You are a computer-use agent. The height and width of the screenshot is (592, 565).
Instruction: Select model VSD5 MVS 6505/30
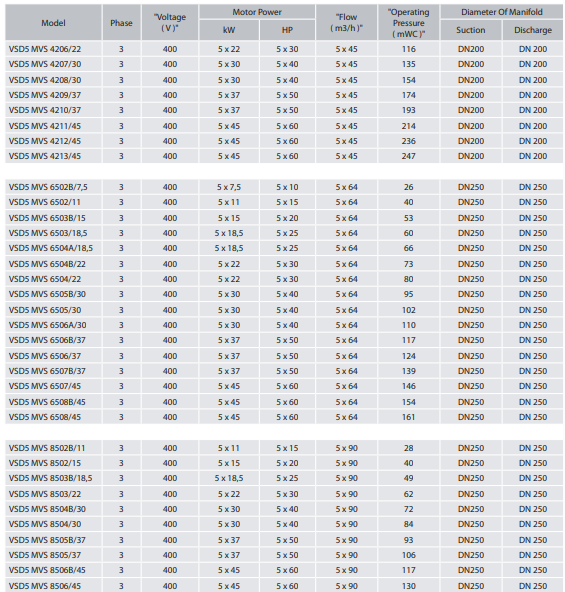click(x=45, y=310)
